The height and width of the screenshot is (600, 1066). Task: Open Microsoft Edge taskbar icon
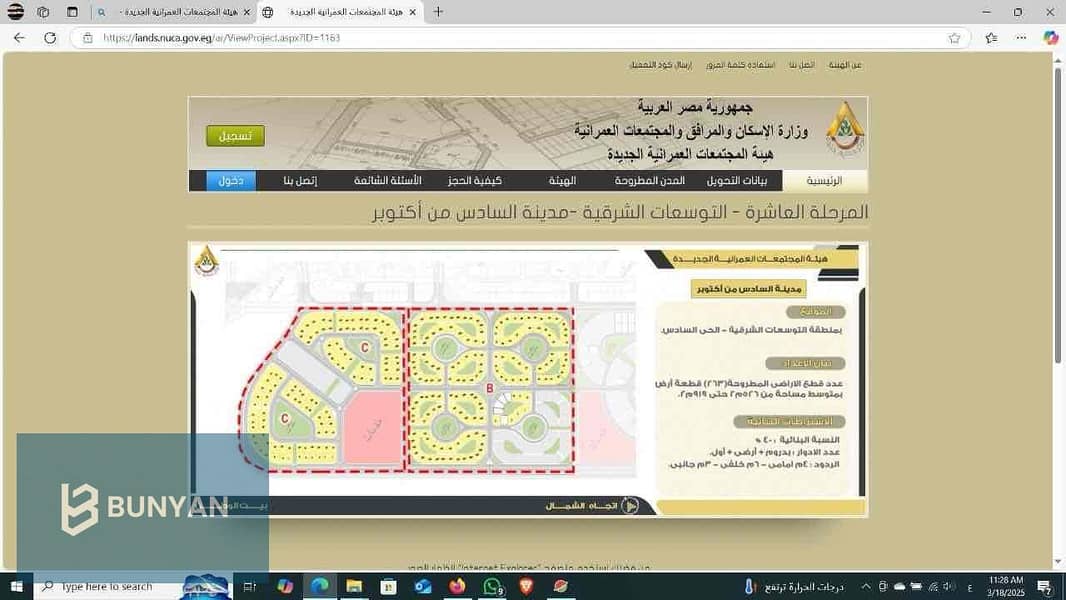coord(320,586)
